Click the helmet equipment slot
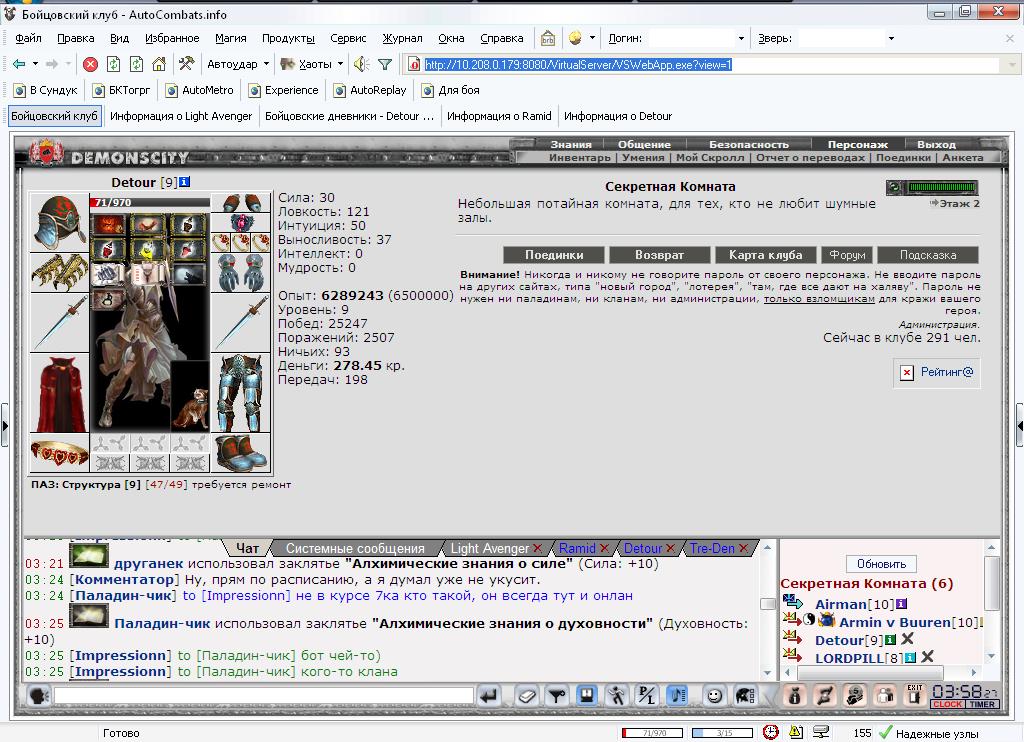1024x742 pixels. [x=59, y=222]
